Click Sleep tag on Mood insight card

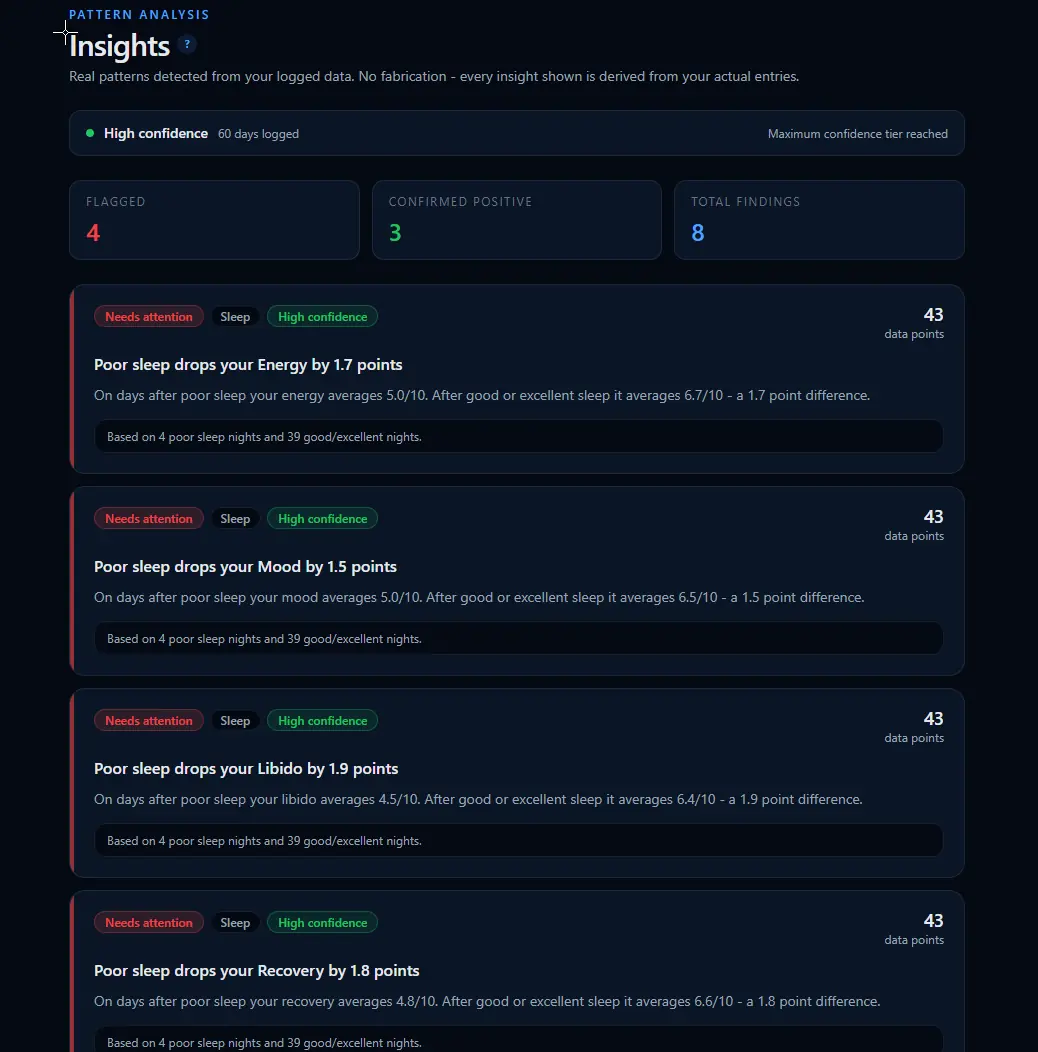235,519
